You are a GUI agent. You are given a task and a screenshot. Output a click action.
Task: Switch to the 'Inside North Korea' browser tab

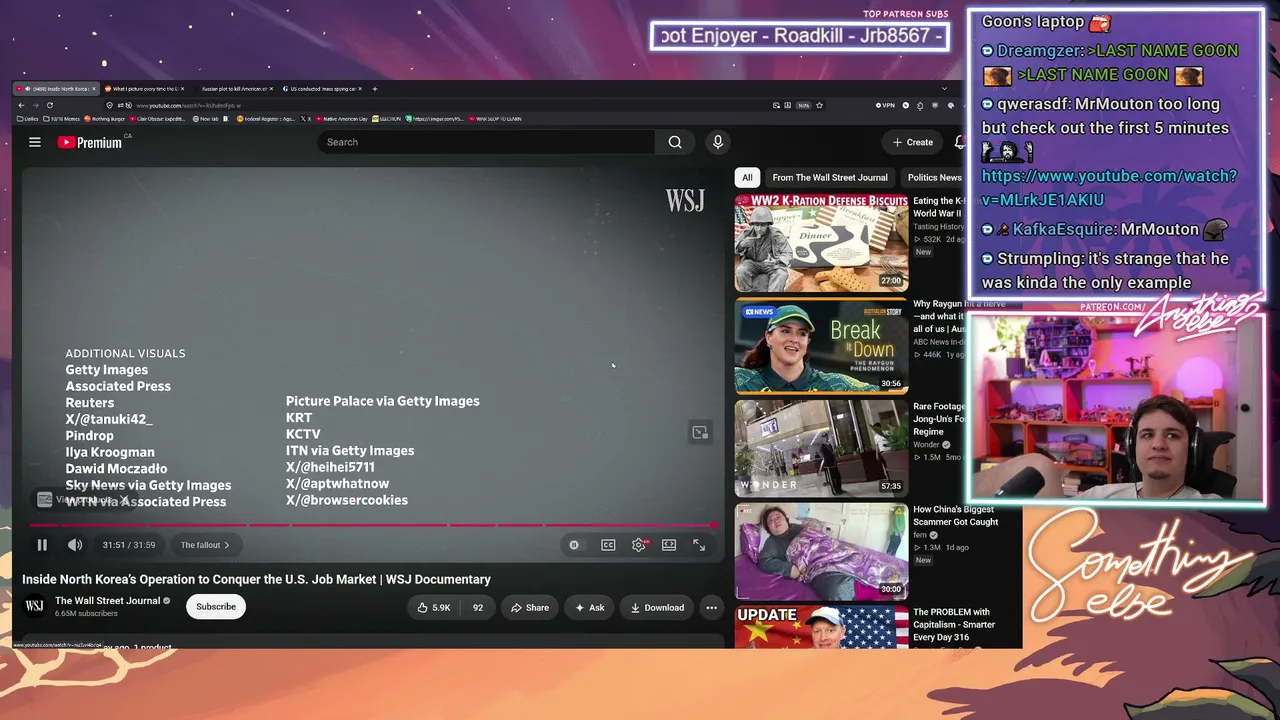(x=57, y=89)
